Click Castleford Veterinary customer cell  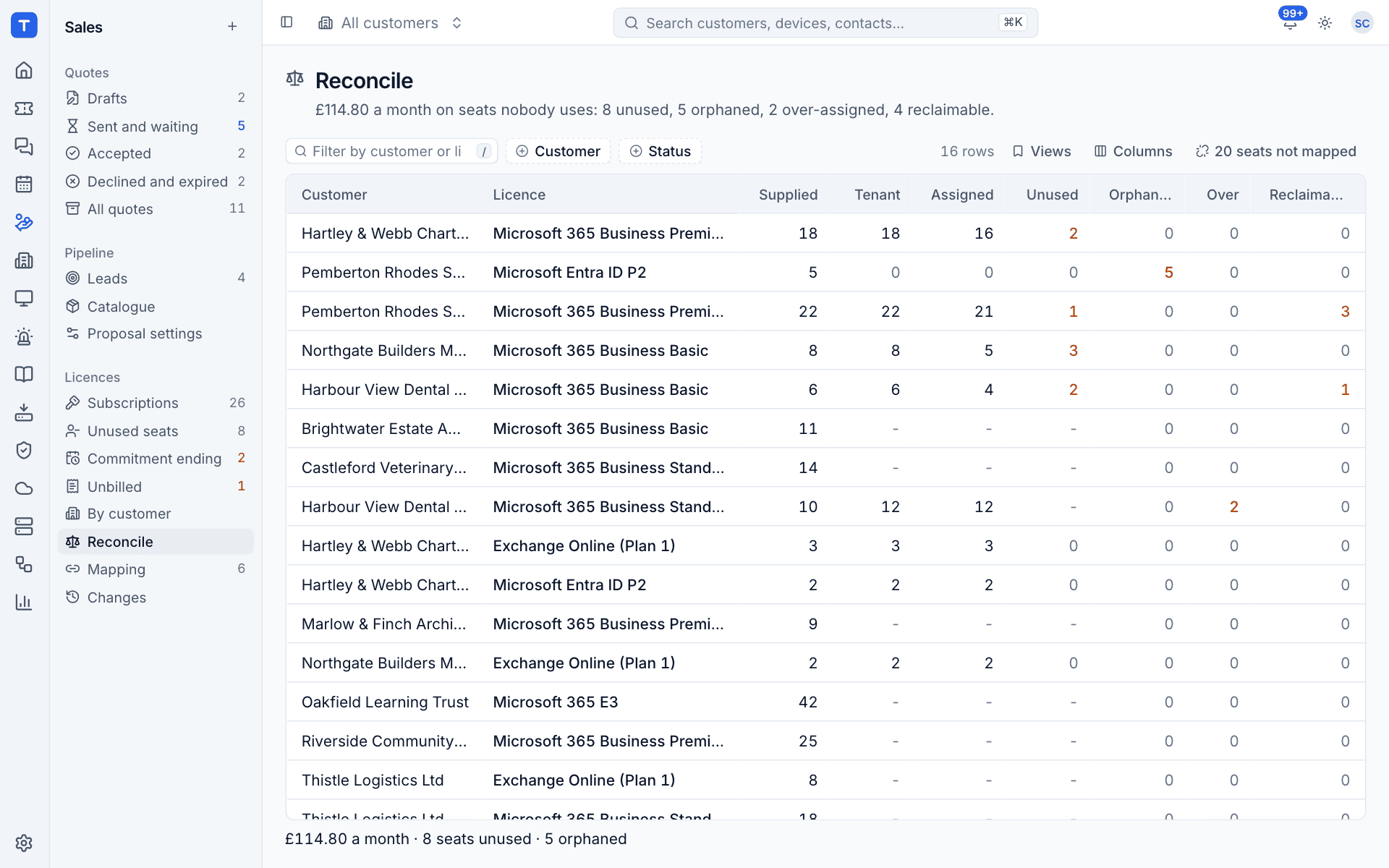tap(383, 467)
